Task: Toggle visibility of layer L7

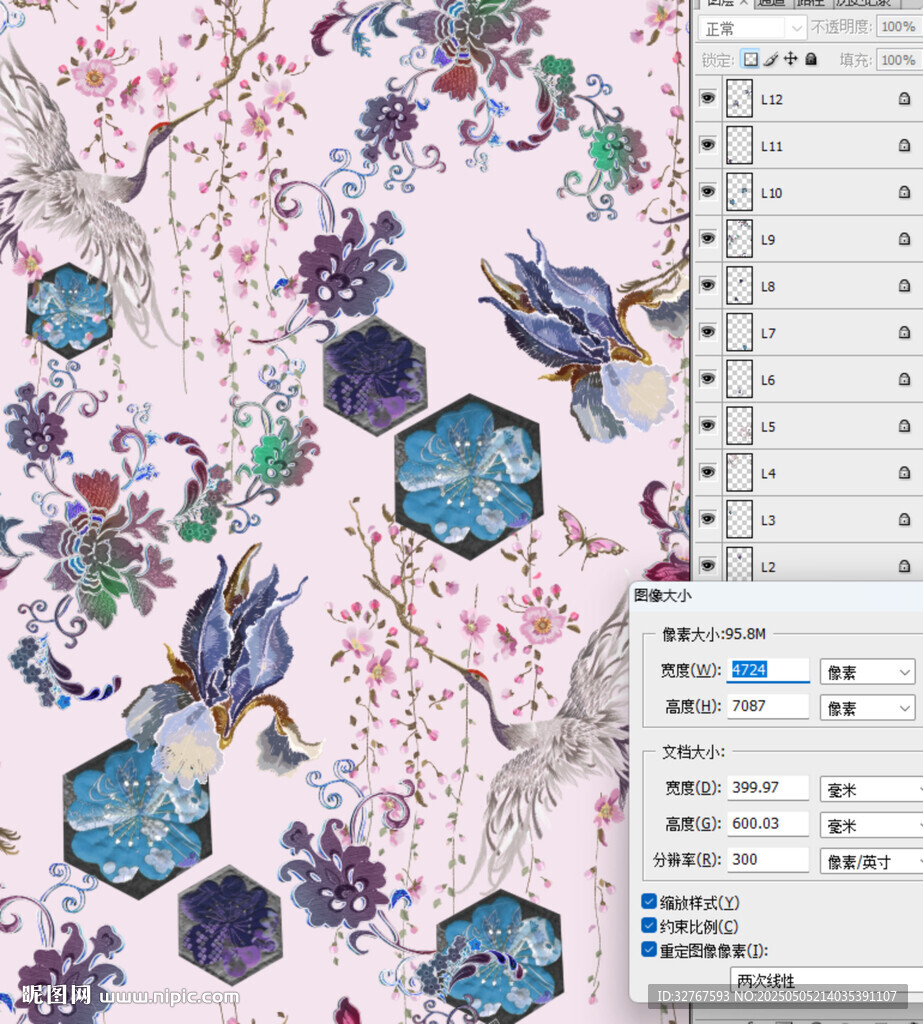Action: pyautogui.click(x=708, y=332)
